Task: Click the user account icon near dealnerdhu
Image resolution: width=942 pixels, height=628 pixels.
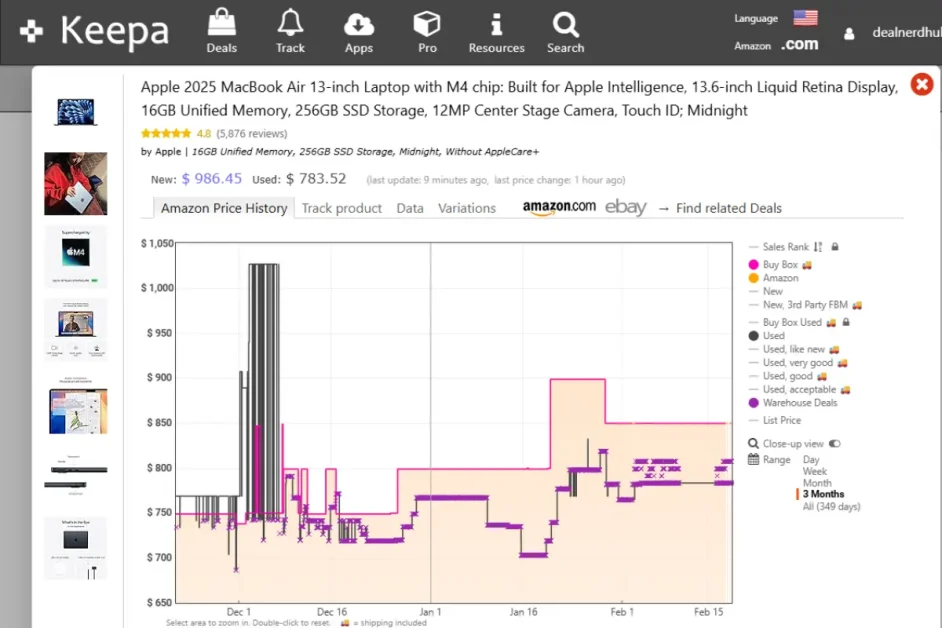Action: 849,31
